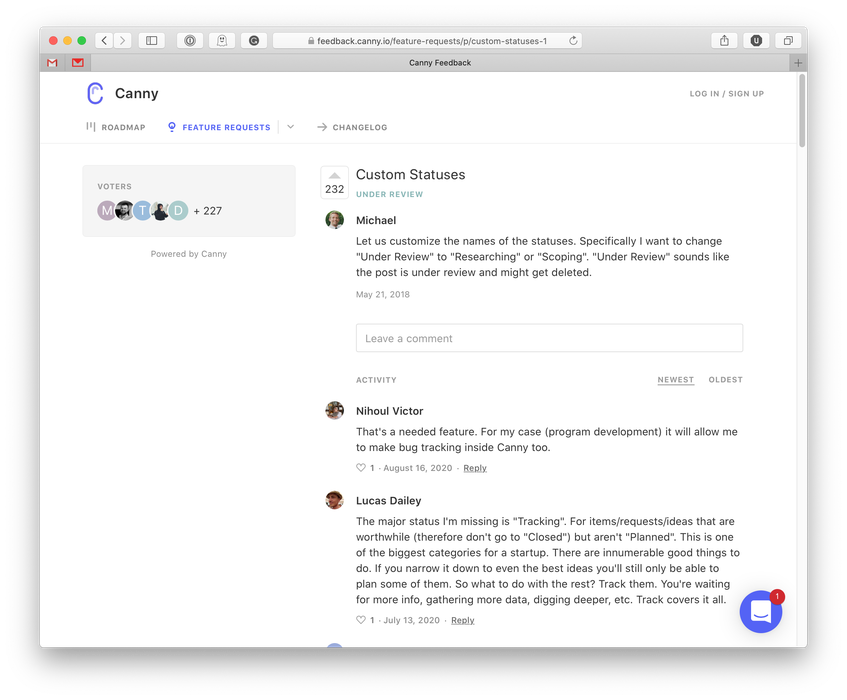Toggle the Safari sidebar
This screenshot has width=847, height=700.
152,41
